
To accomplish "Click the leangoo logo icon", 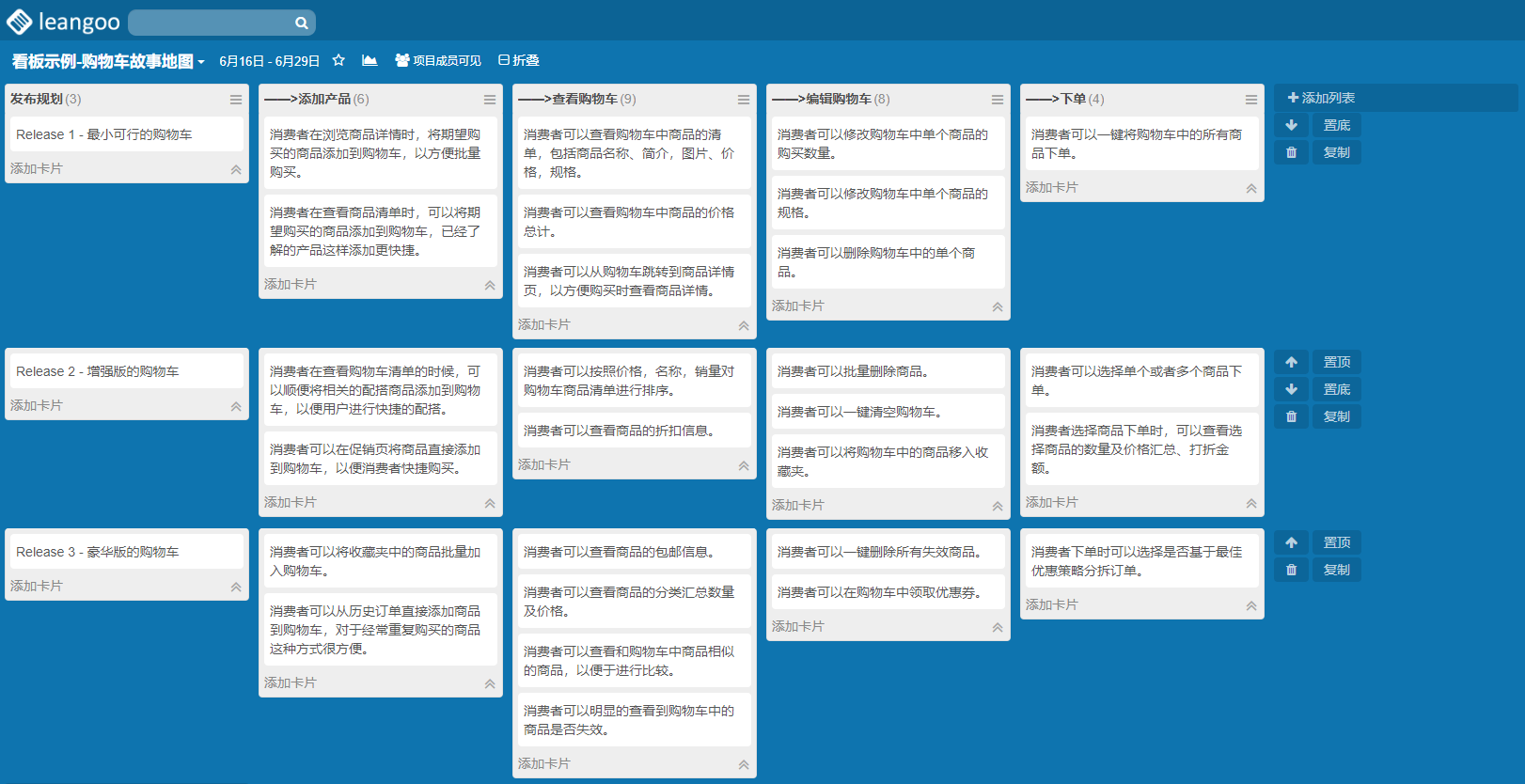I will [x=19, y=22].
